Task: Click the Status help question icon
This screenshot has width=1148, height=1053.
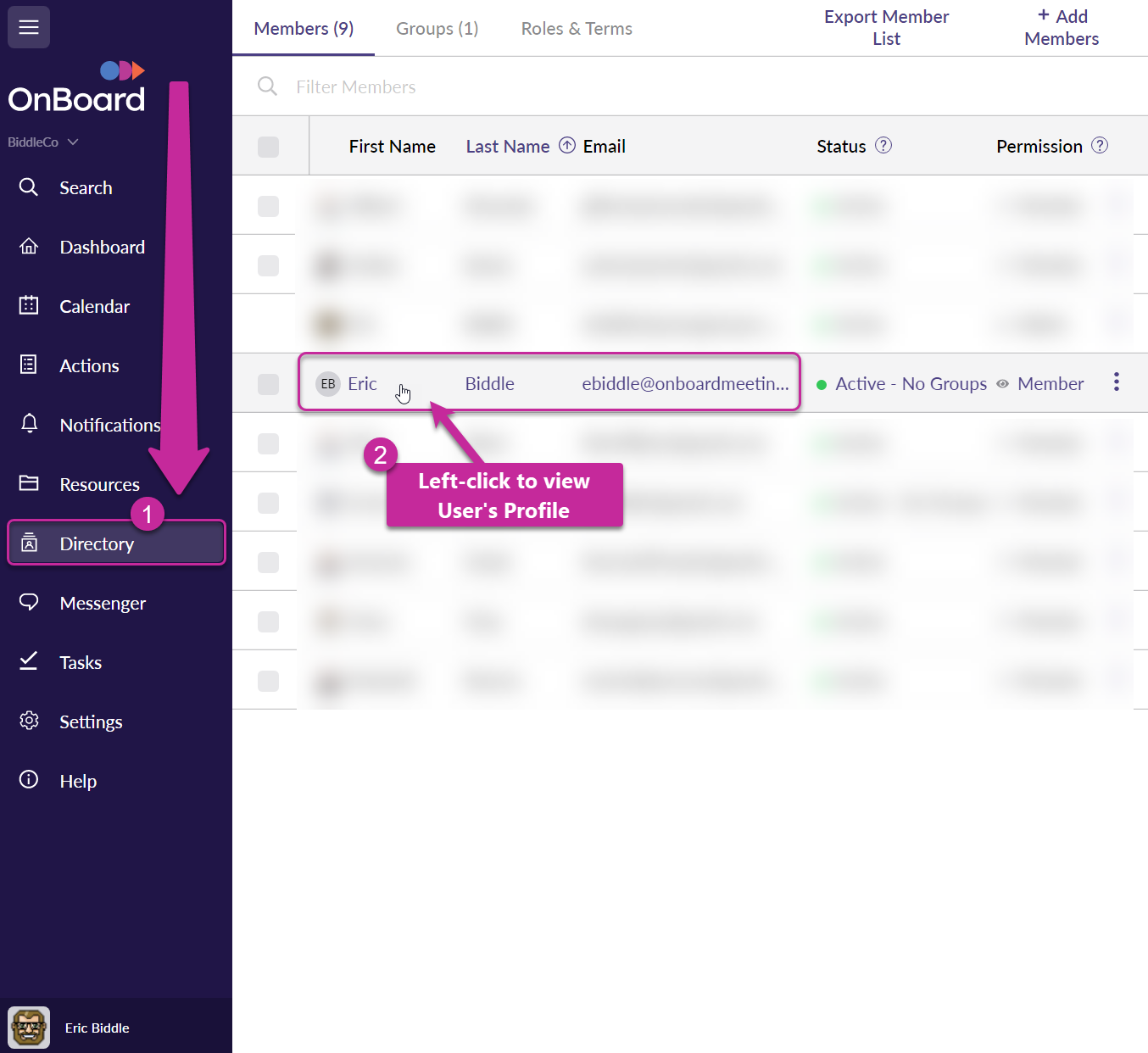Action: pos(883,145)
